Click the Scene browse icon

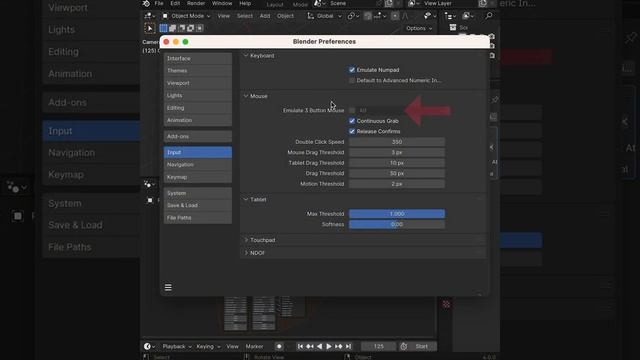(319, 4)
